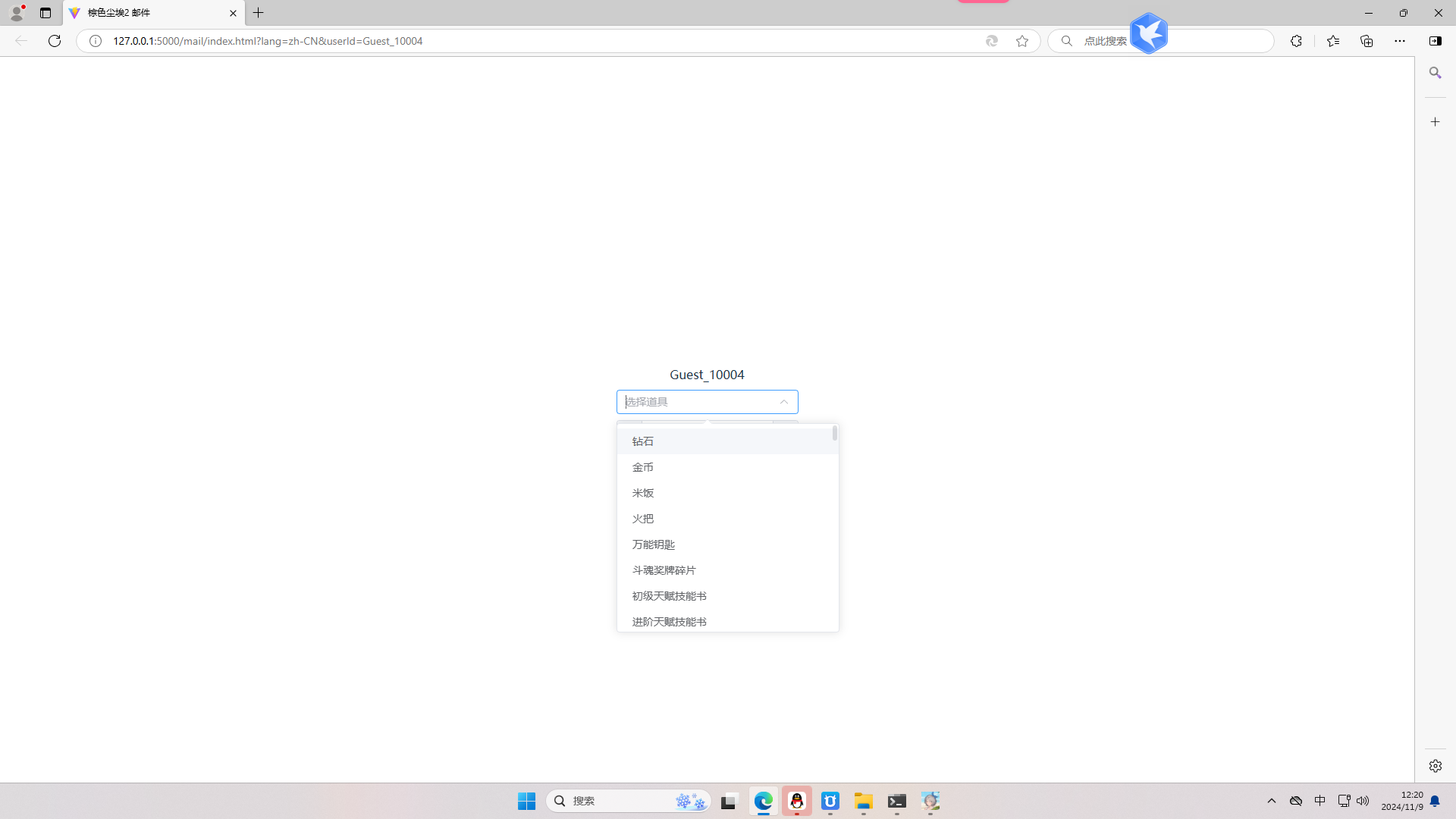Open the favorites list icon
This screenshot has width=1456, height=819.
tap(1333, 41)
